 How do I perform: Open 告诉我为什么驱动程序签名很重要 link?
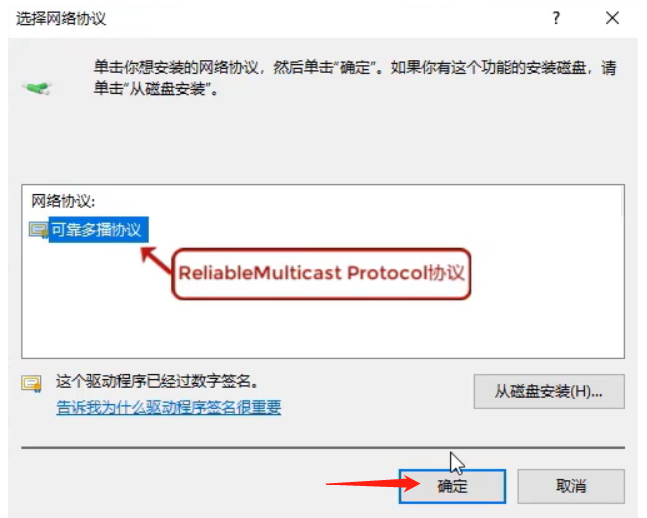tap(168, 407)
